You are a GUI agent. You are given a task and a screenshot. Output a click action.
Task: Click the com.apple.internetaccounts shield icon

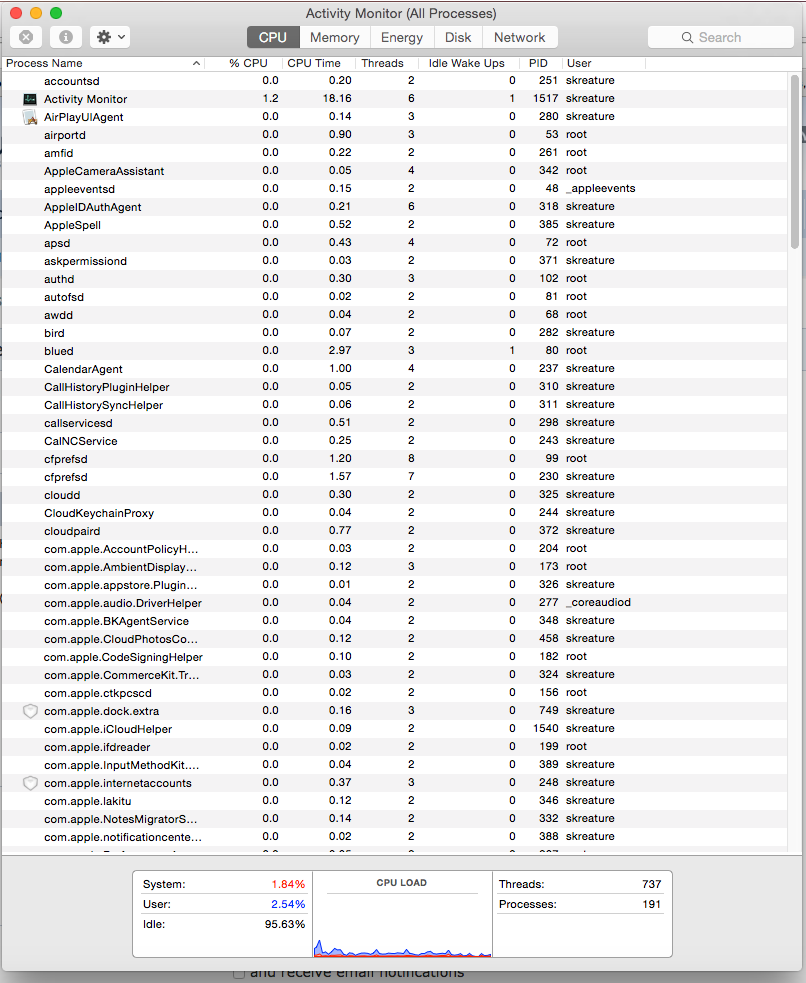[29, 783]
